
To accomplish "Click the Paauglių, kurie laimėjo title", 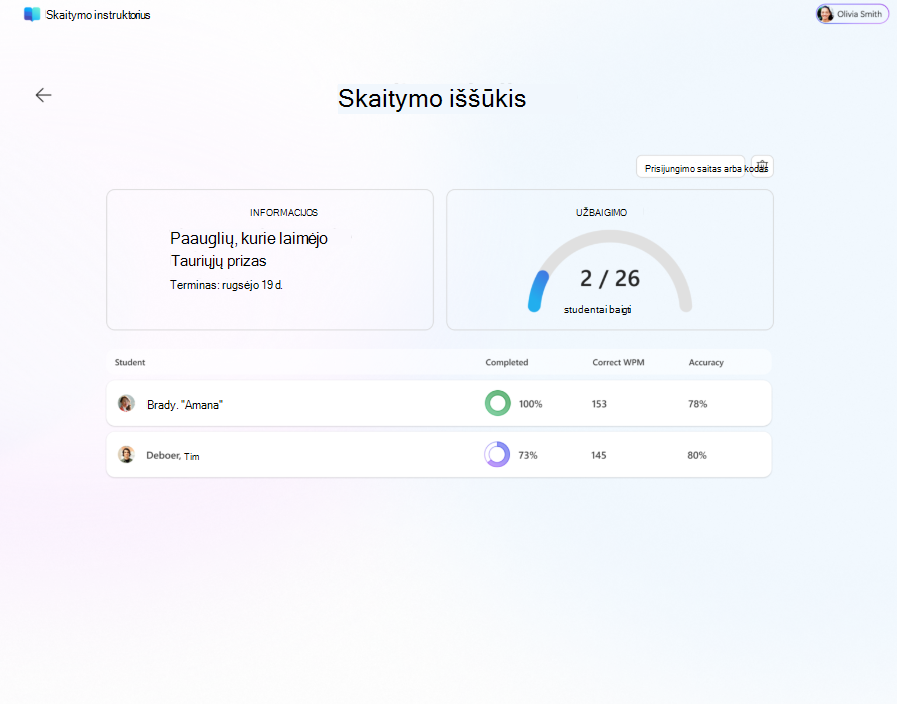I will click(249, 238).
